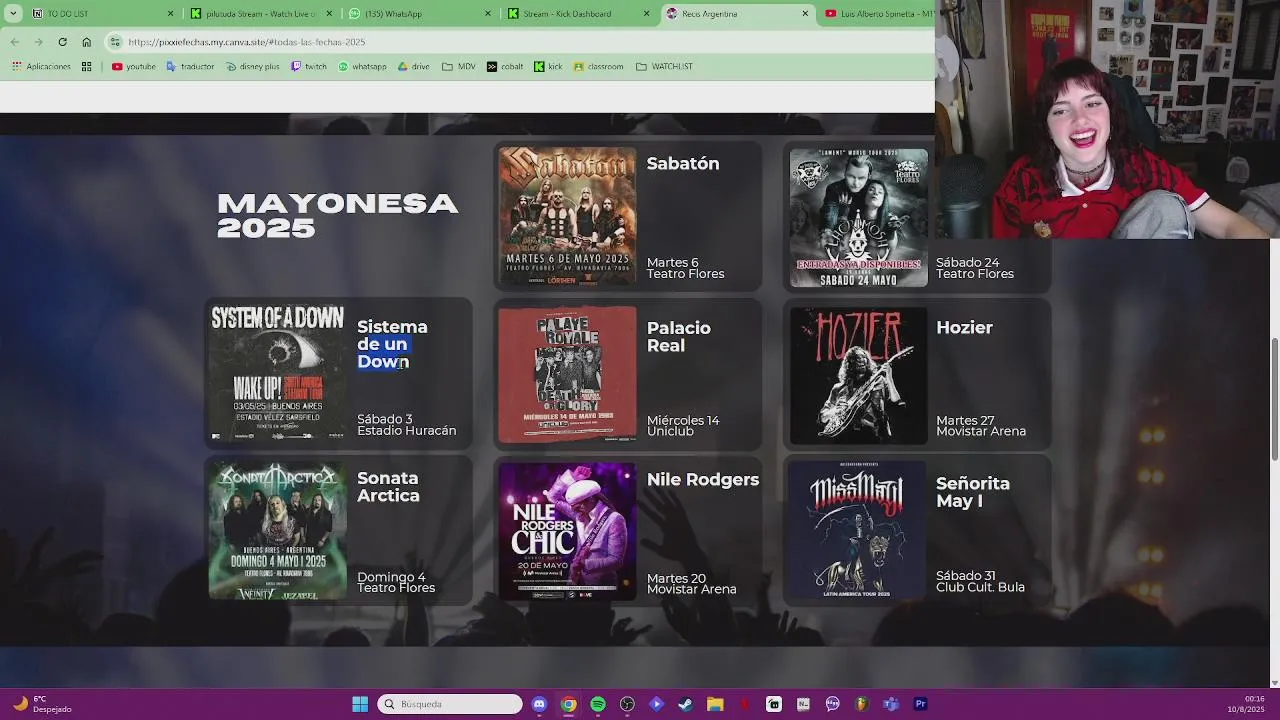Expand the MDV bookmarks folder
1280x720 pixels.
(x=458, y=66)
